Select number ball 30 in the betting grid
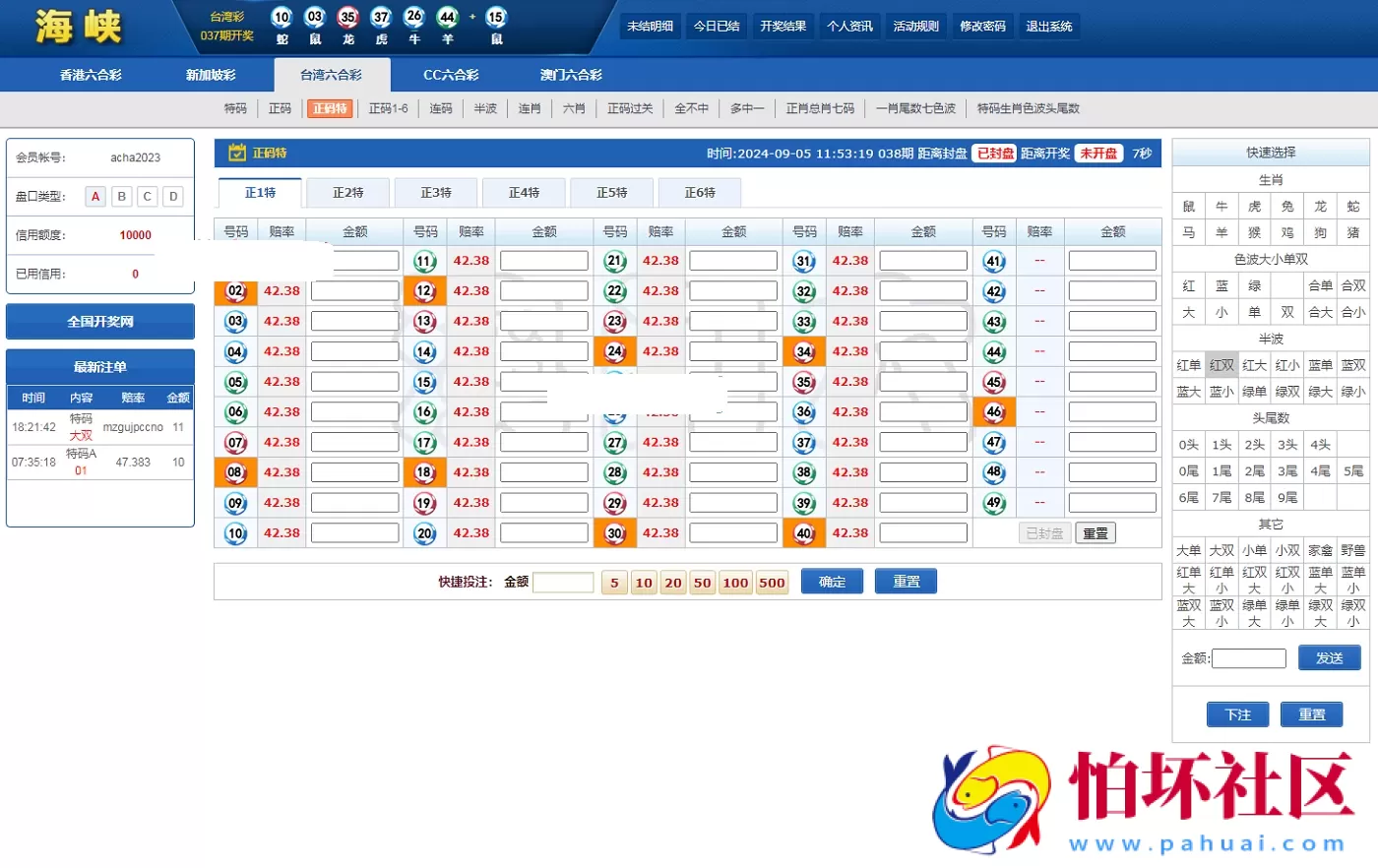This screenshot has height=868, width=1378. click(614, 532)
